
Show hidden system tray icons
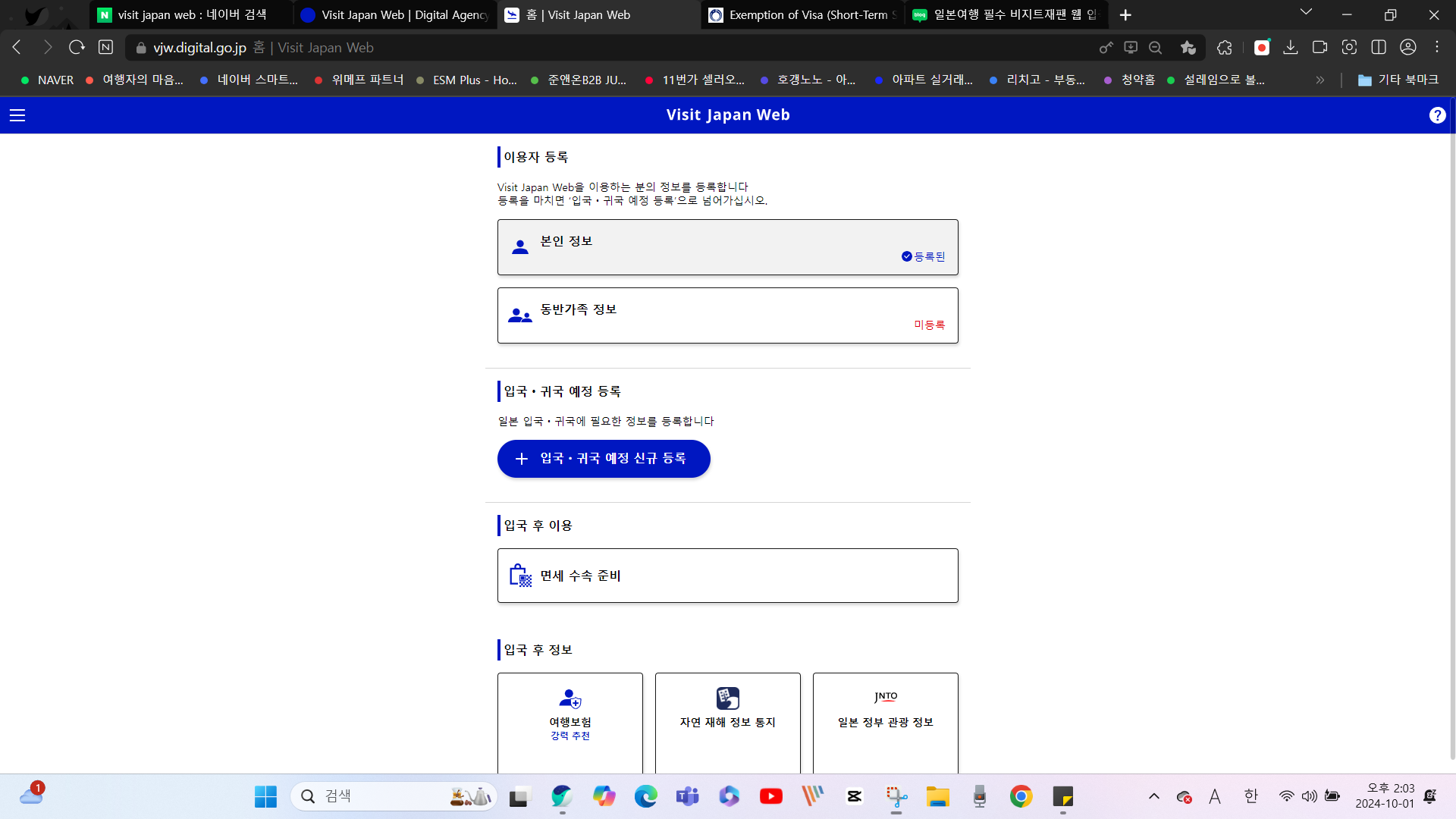point(1154,796)
